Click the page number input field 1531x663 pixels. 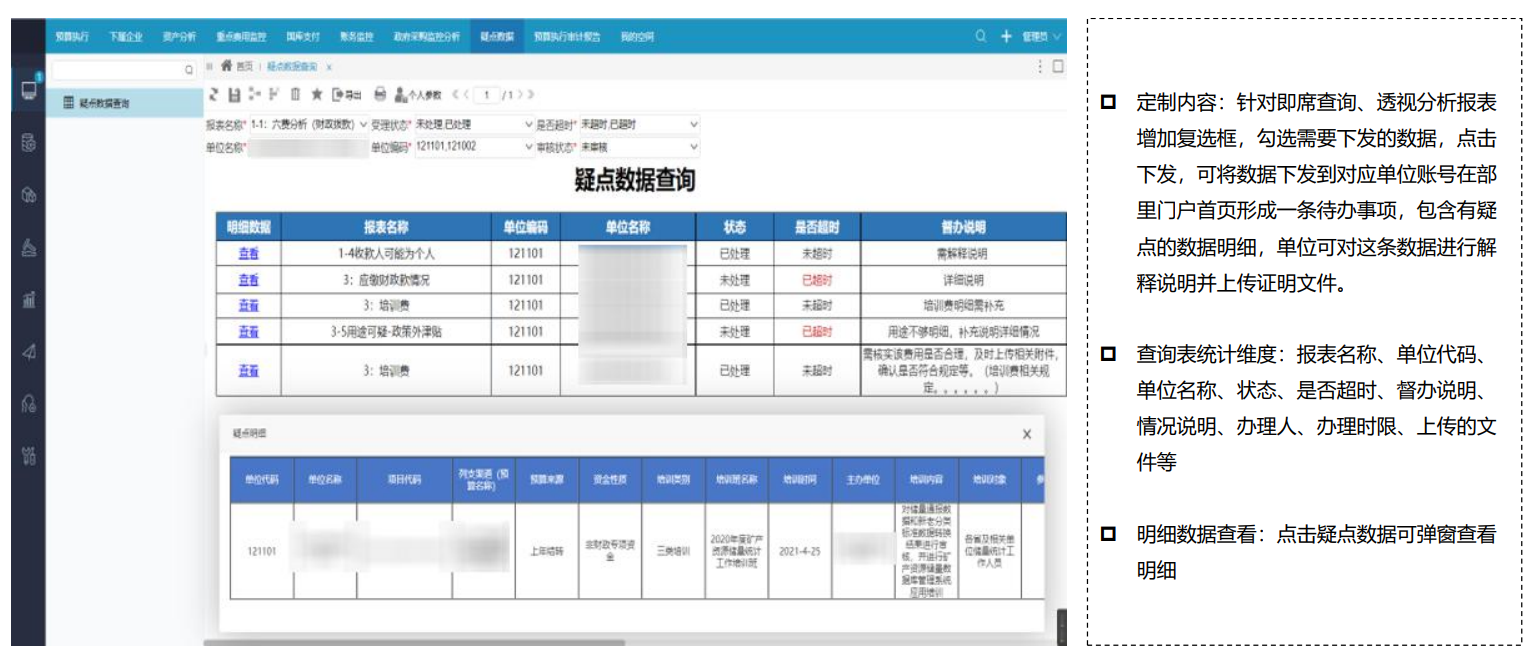click(487, 95)
